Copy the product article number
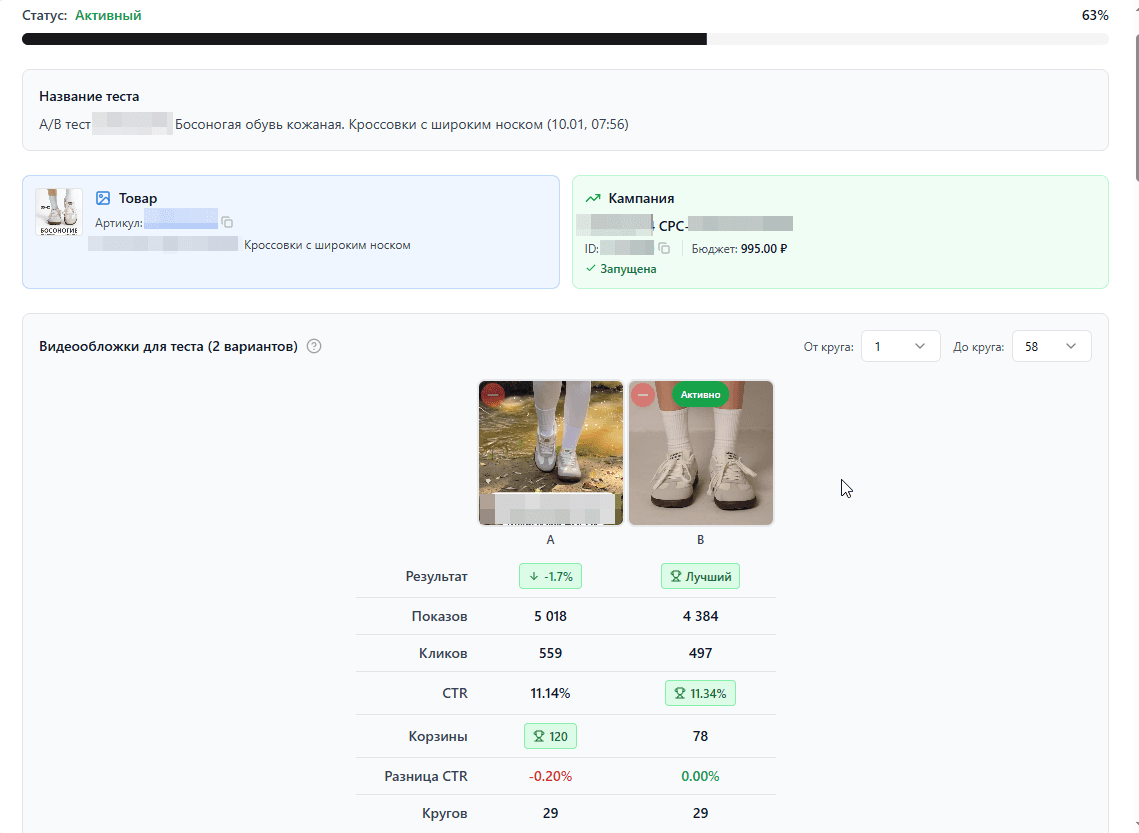 point(227,222)
